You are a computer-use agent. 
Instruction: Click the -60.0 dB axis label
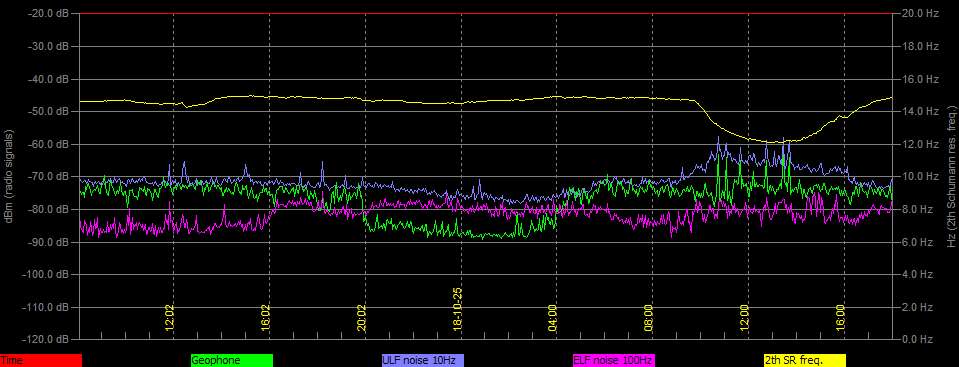point(49,144)
